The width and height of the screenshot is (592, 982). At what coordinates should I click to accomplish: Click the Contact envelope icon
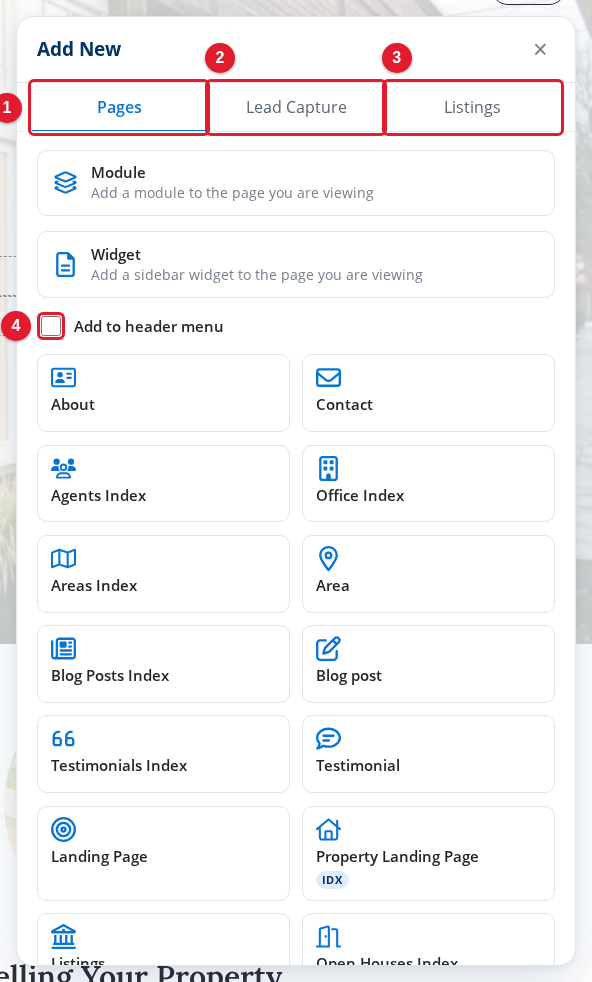coord(328,378)
